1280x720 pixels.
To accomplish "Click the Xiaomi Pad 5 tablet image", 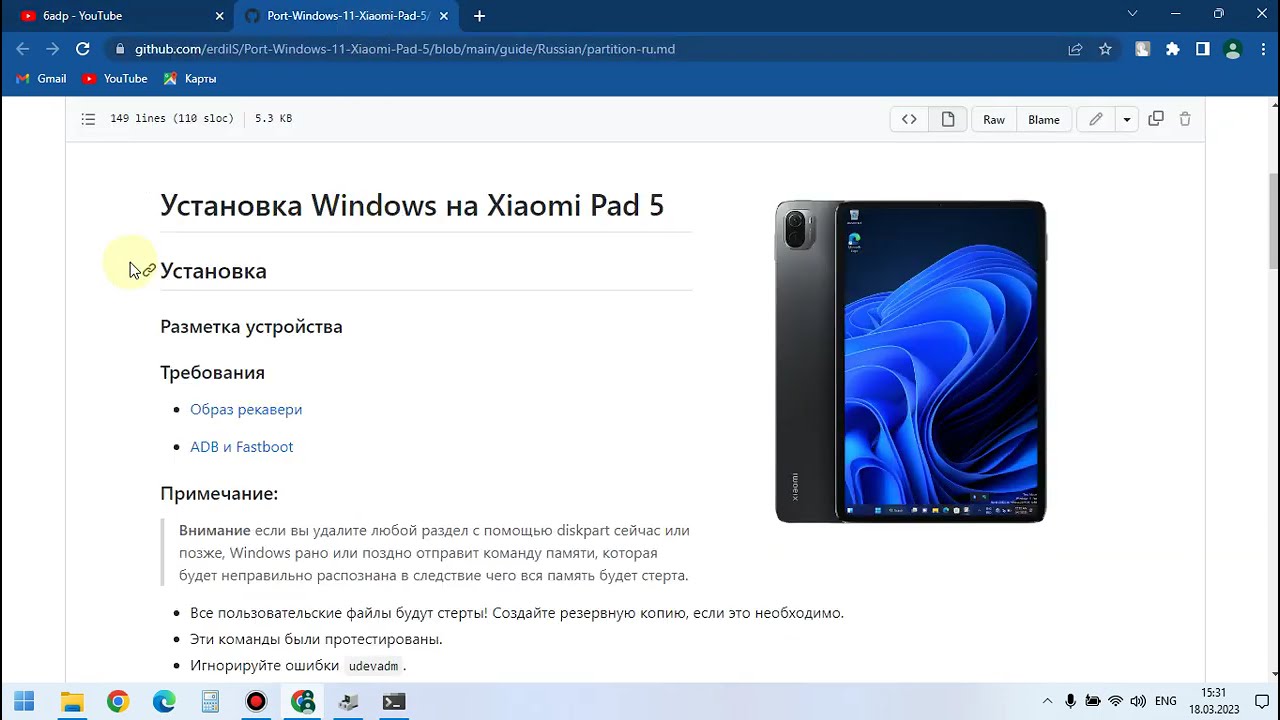I will pos(911,361).
